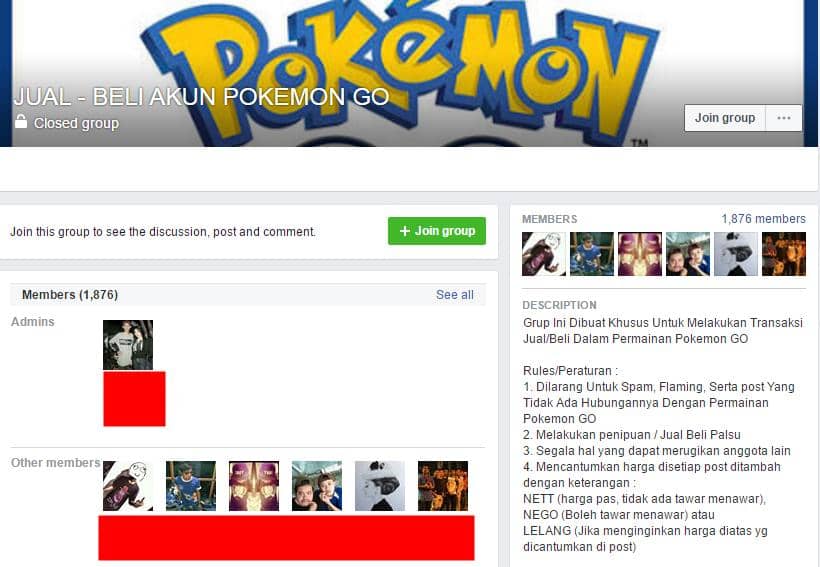Image resolution: width=820 pixels, height=567 pixels.
Task: Click the Closed group lock icon
Action: coord(21,121)
